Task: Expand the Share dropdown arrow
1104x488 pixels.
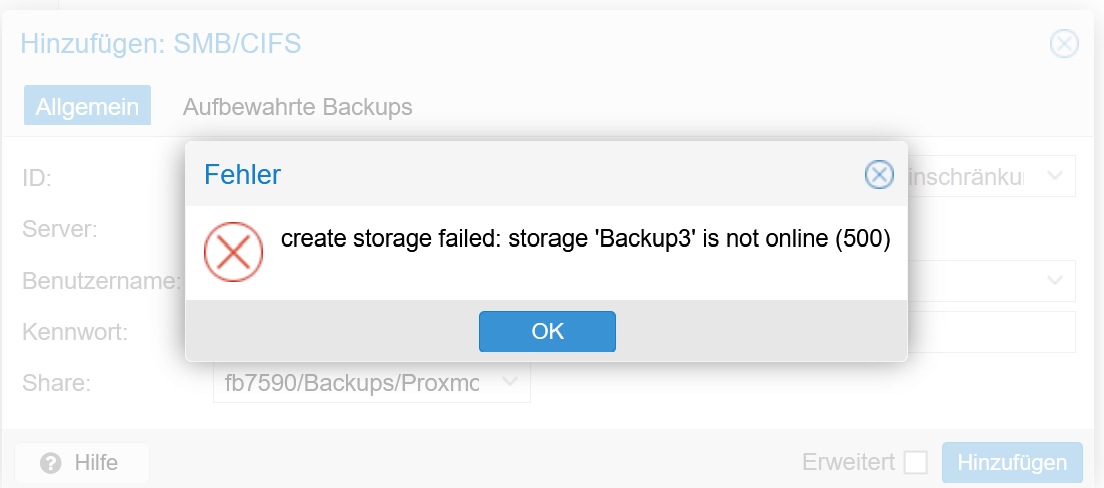Action: [510, 382]
